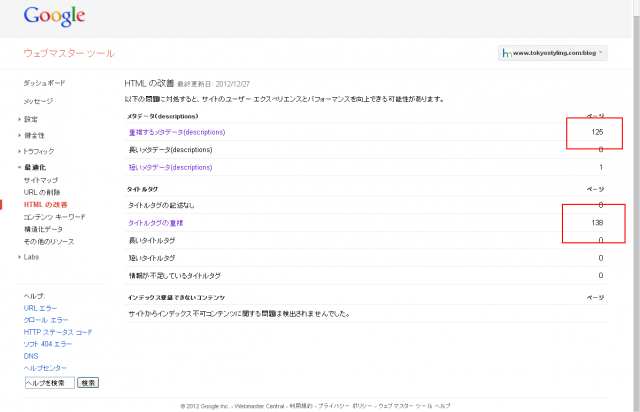Open メッセージ in sidebar
Image resolution: width=640 pixels, height=412 pixels.
coord(38,101)
